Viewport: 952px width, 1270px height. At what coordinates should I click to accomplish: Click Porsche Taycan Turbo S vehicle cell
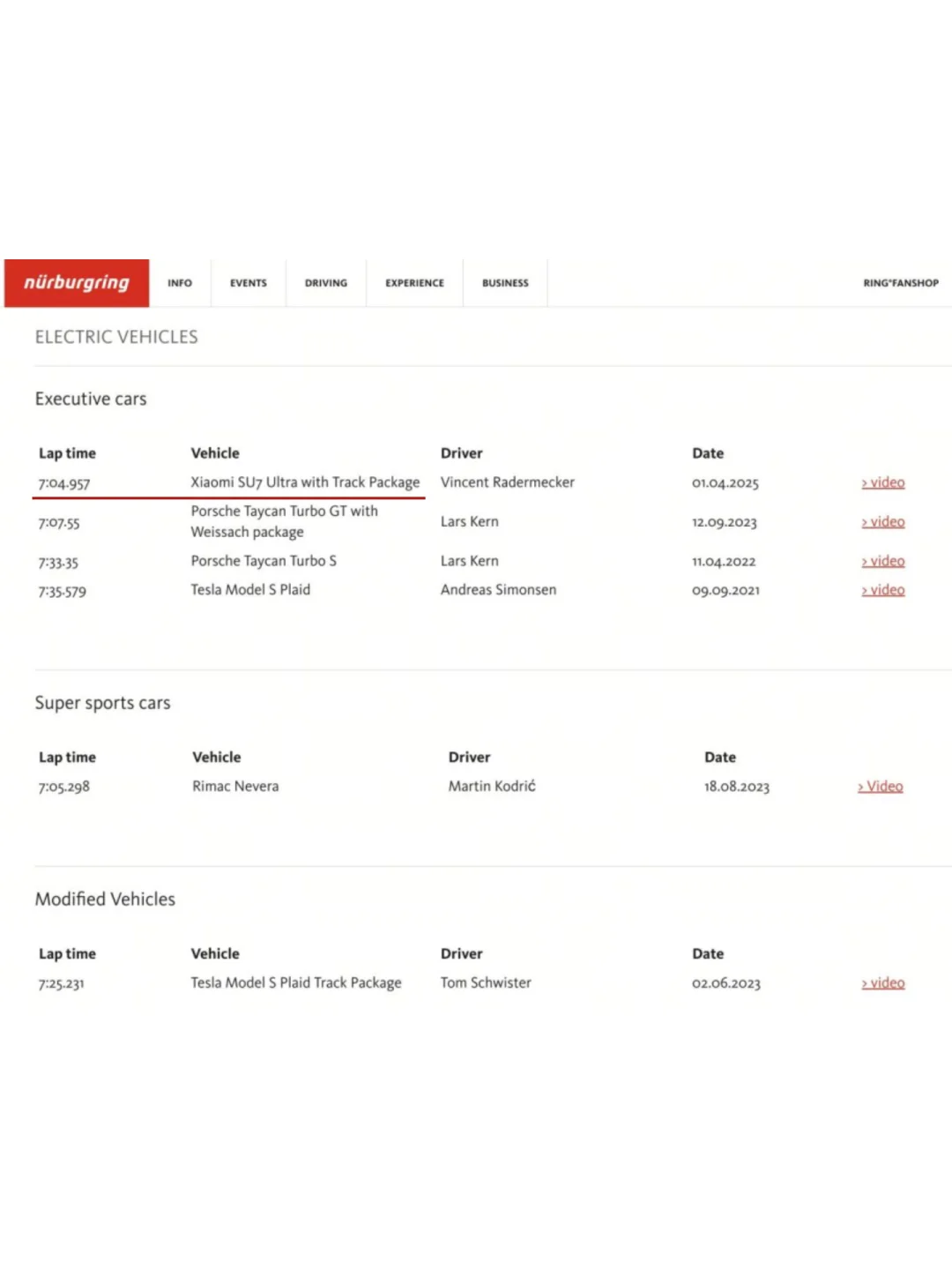tap(264, 561)
